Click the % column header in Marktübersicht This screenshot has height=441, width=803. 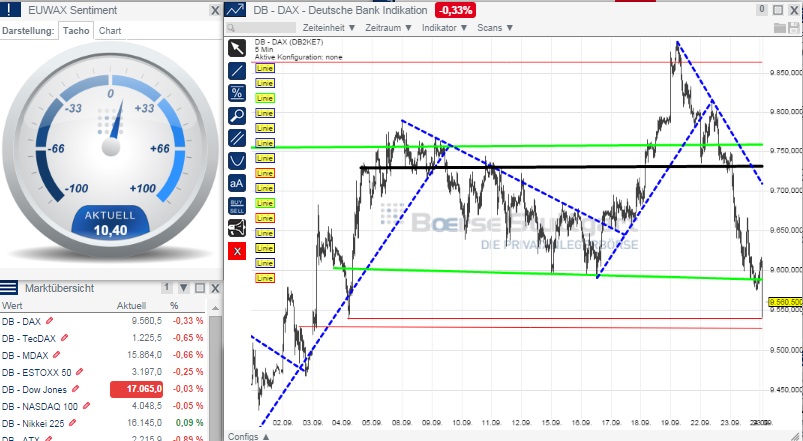pyautogui.click(x=174, y=305)
